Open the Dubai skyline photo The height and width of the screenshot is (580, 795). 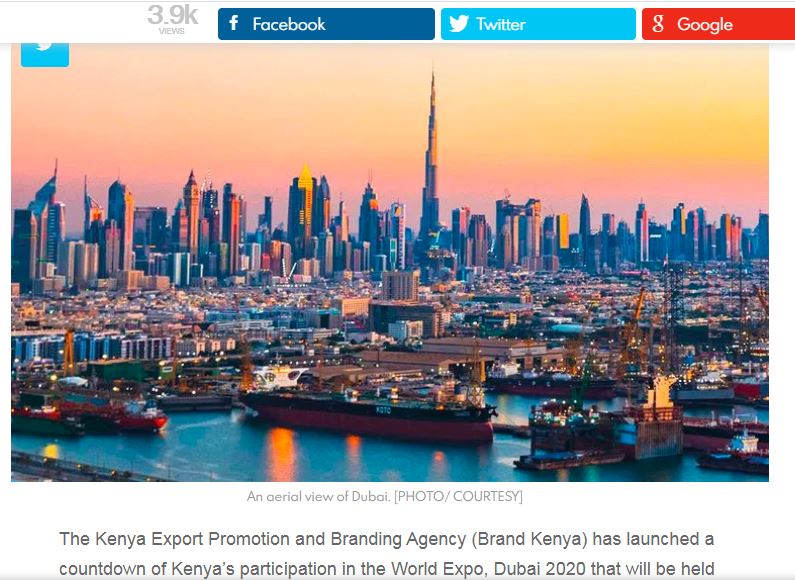tap(390, 262)
